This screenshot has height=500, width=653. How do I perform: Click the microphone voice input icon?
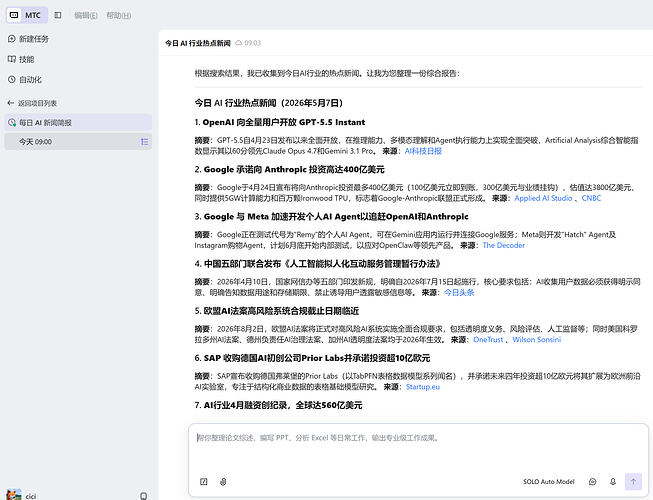(613, 482)
